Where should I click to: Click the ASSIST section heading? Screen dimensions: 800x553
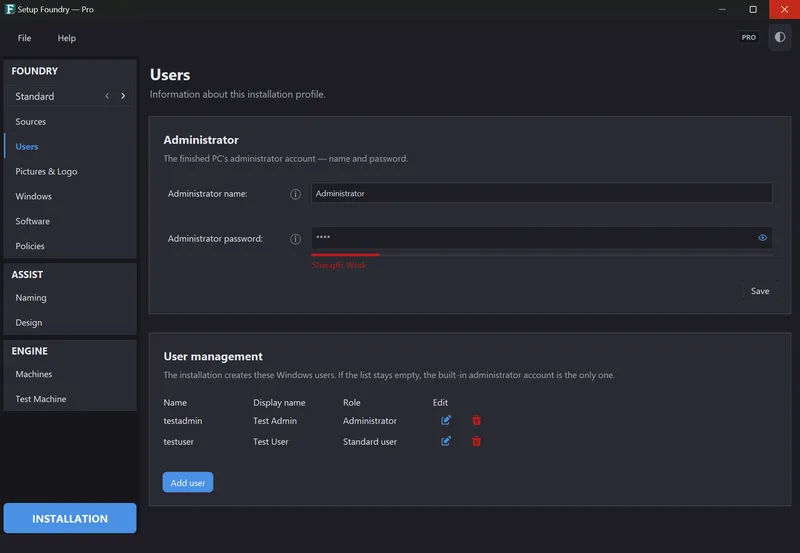[x=27, y=275]
